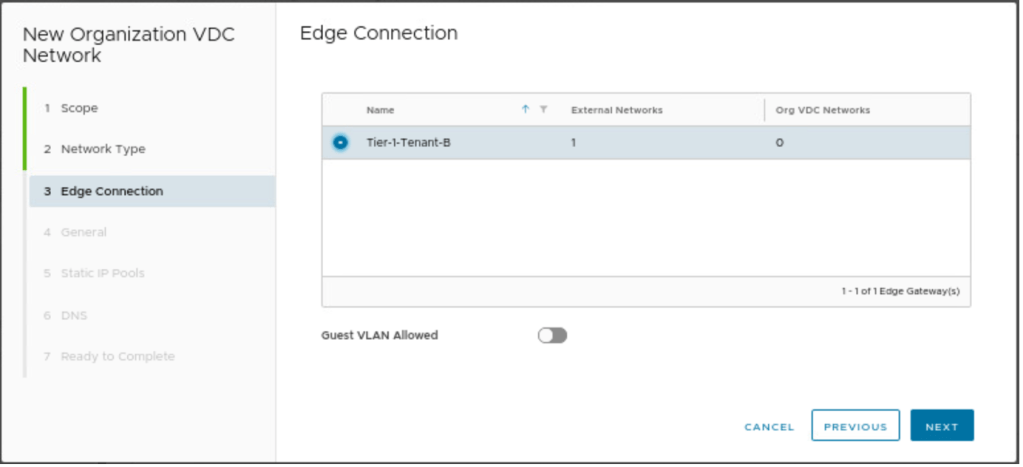The height and width of the screenshot is (467, 1023).
Task: Open the Ready to Complete step
Action: (117, 356)
